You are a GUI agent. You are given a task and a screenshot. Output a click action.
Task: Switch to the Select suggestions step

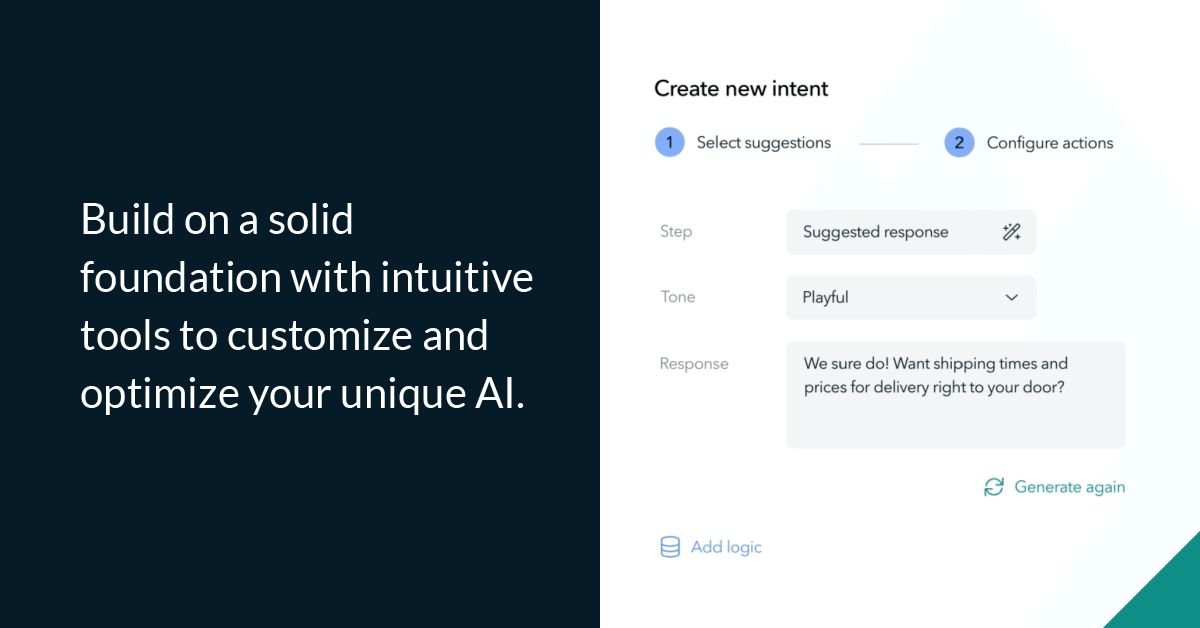763,142
